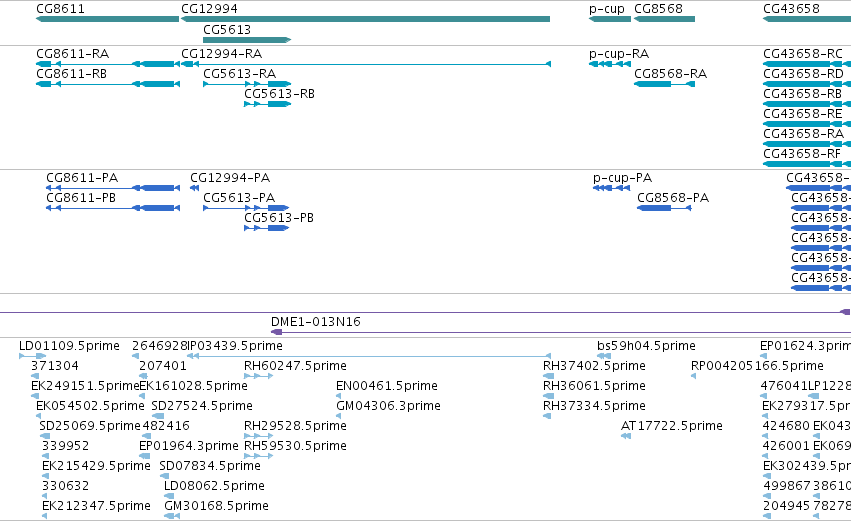The height and width of the screenshot is (521, 851).
Task: Click the CG8568-PA coding feature
Action: click(x=664, y=208)
